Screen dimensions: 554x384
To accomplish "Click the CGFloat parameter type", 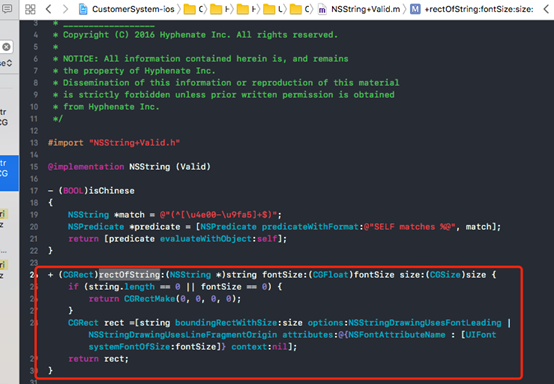I will tap(331, 275).
